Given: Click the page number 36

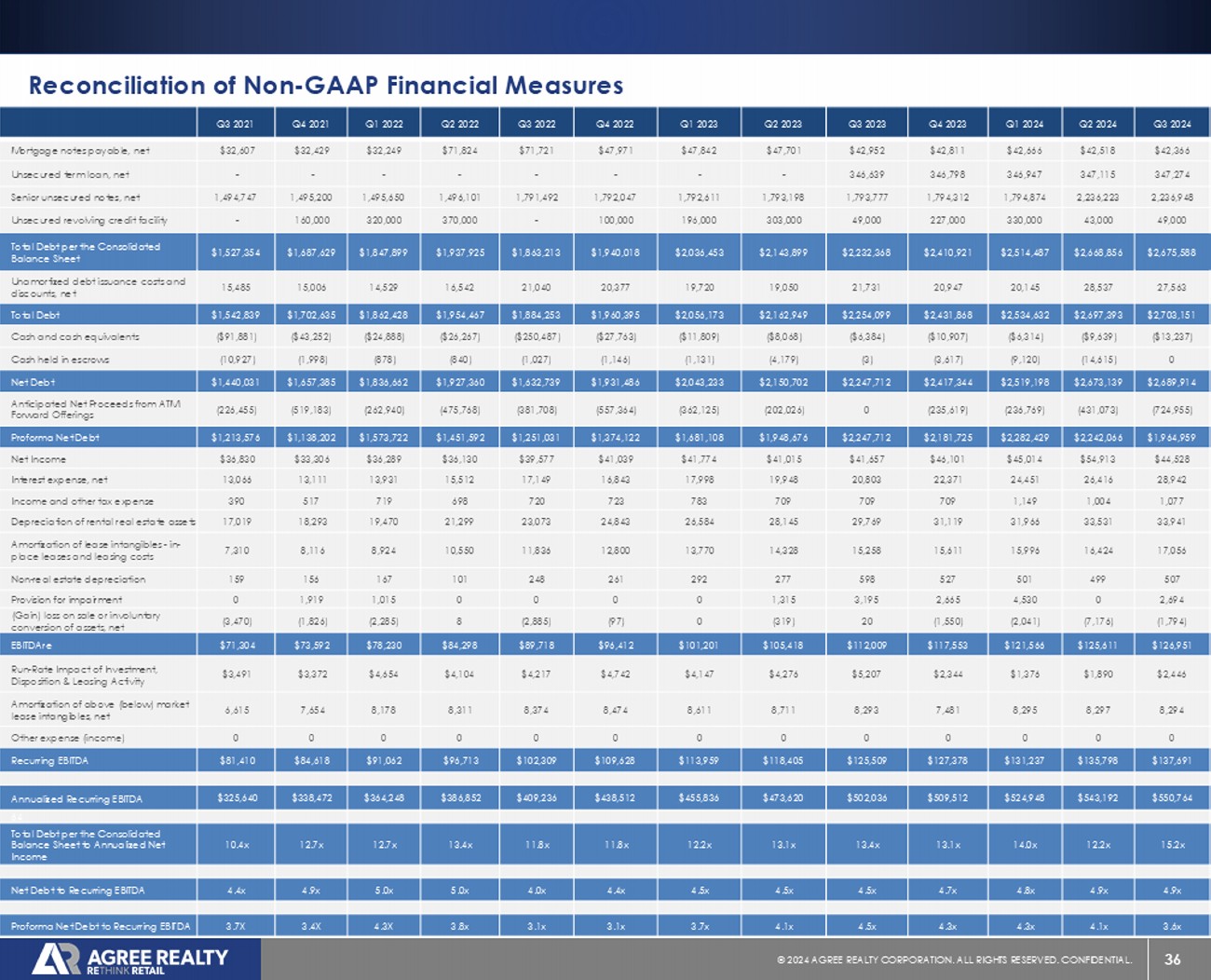Looking at the screenshot, I should 1172,960.
